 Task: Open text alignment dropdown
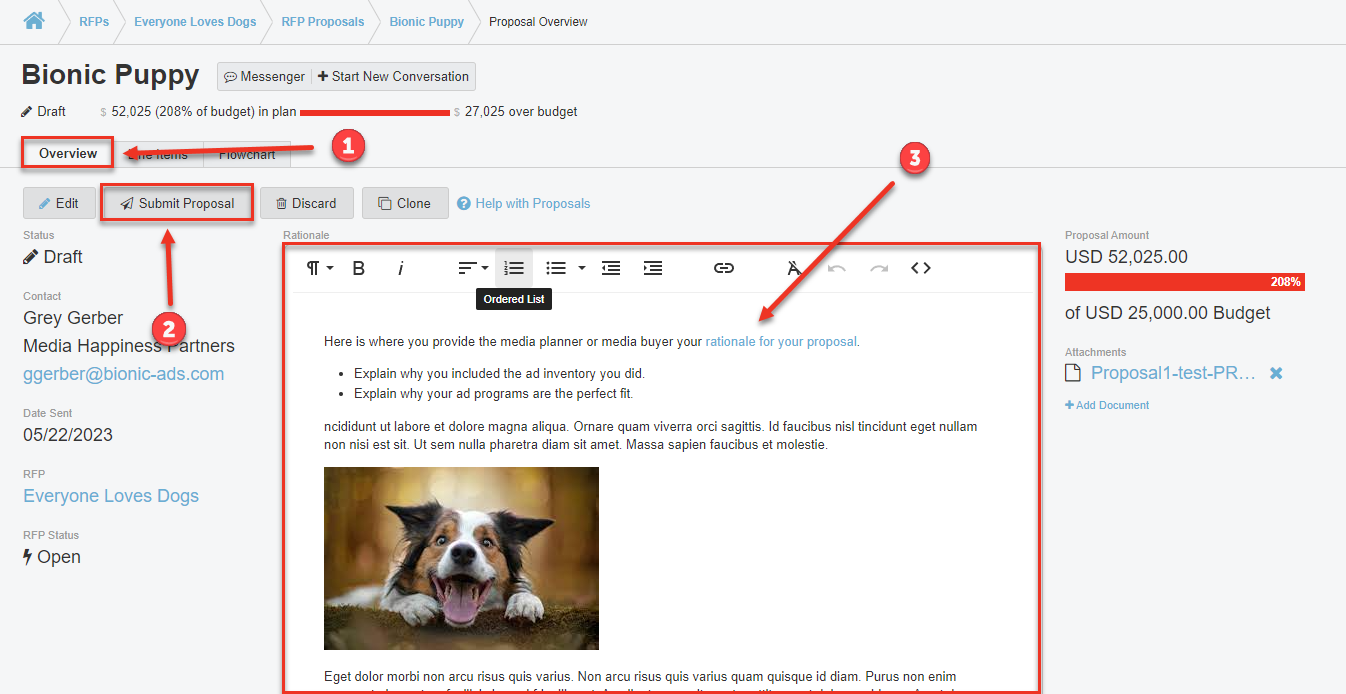tap(473, 268)
